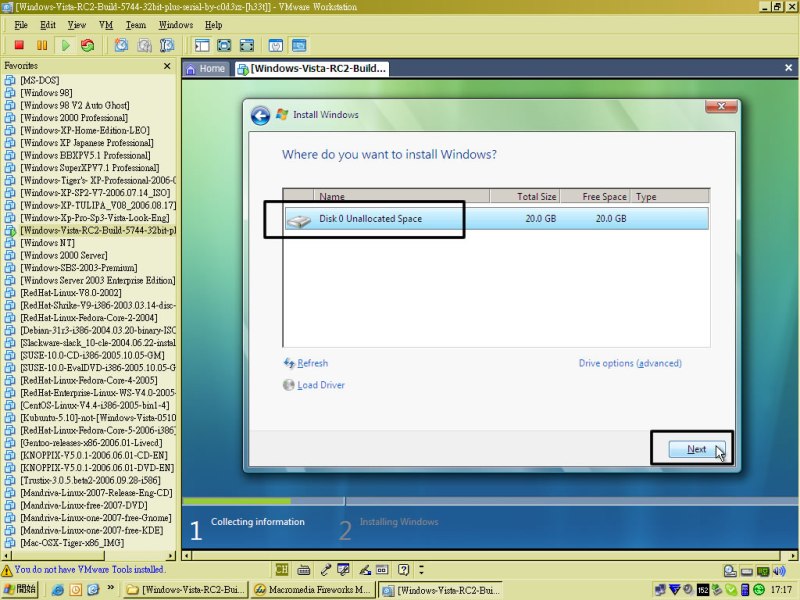Click the Next button in the installer
800x600 pixels.
tap(696, 449)
